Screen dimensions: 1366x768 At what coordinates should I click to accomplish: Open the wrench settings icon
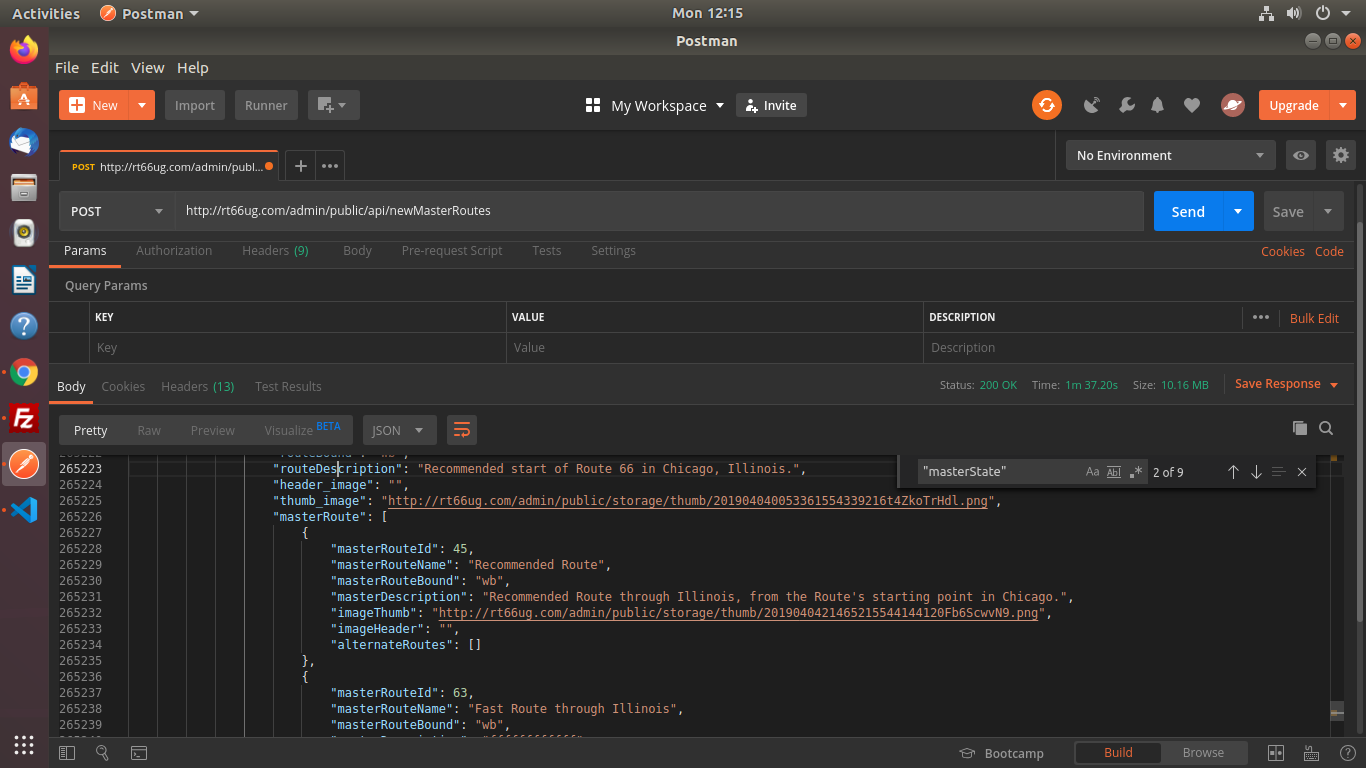point(1126,105)
